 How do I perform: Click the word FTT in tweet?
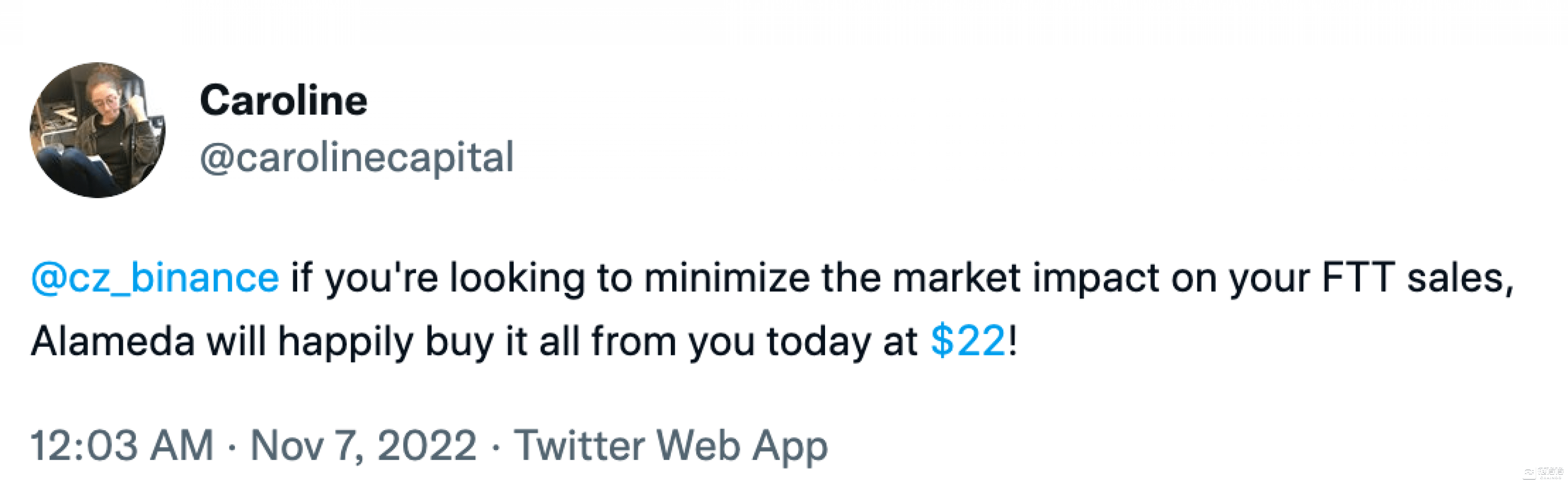click(1358, 278)
